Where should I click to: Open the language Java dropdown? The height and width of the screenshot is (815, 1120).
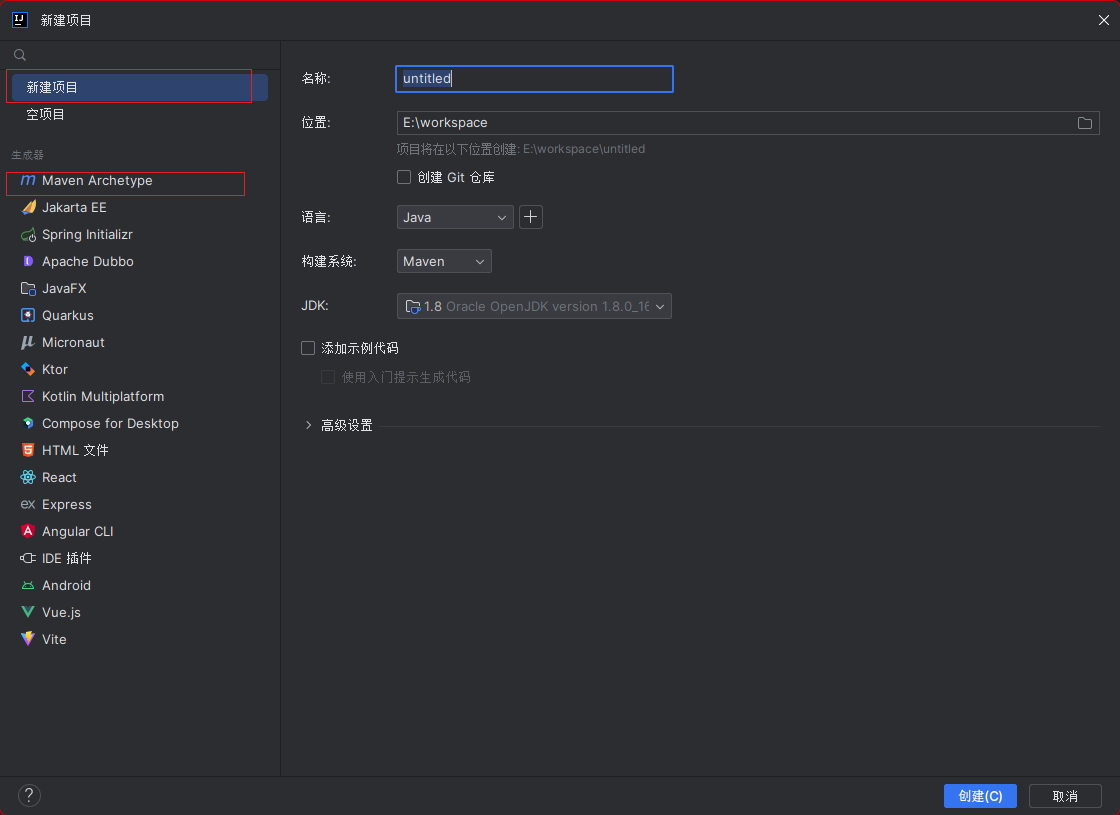click(455, 217)
